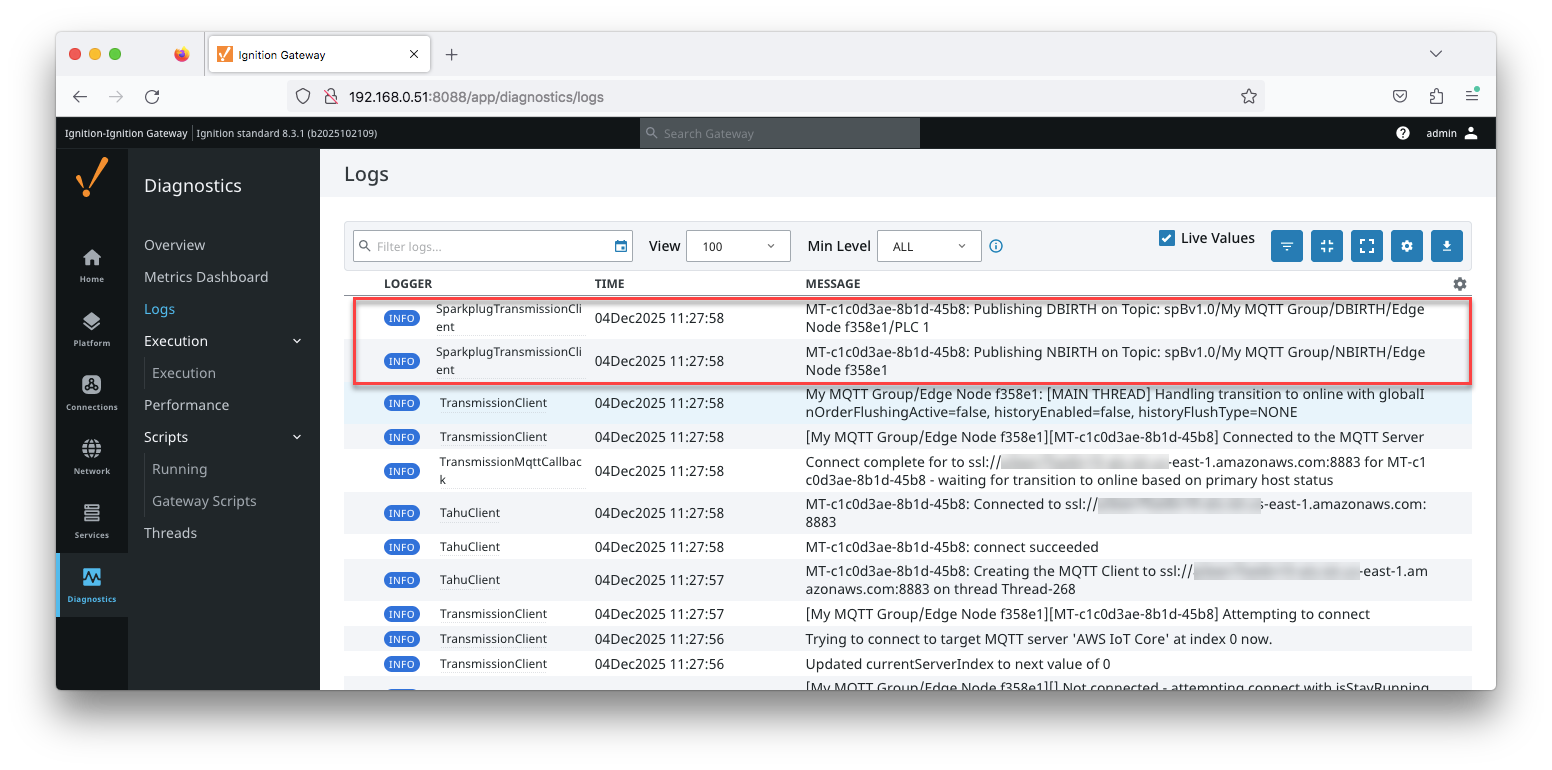Open the View count dropdown
The height and width of the screenshot is (770, 1552).
coord(738,246)
